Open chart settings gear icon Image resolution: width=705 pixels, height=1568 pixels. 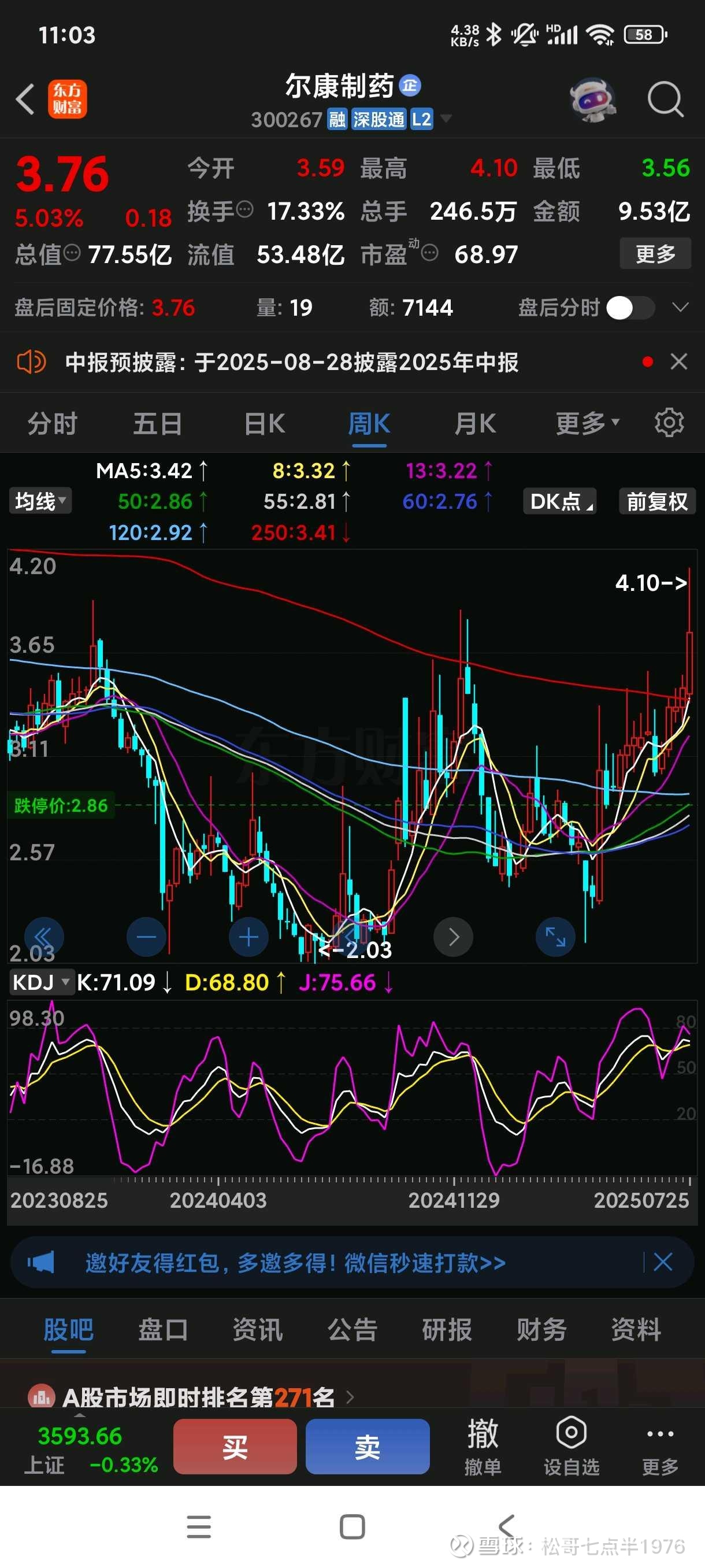click(x=669, y=423)
